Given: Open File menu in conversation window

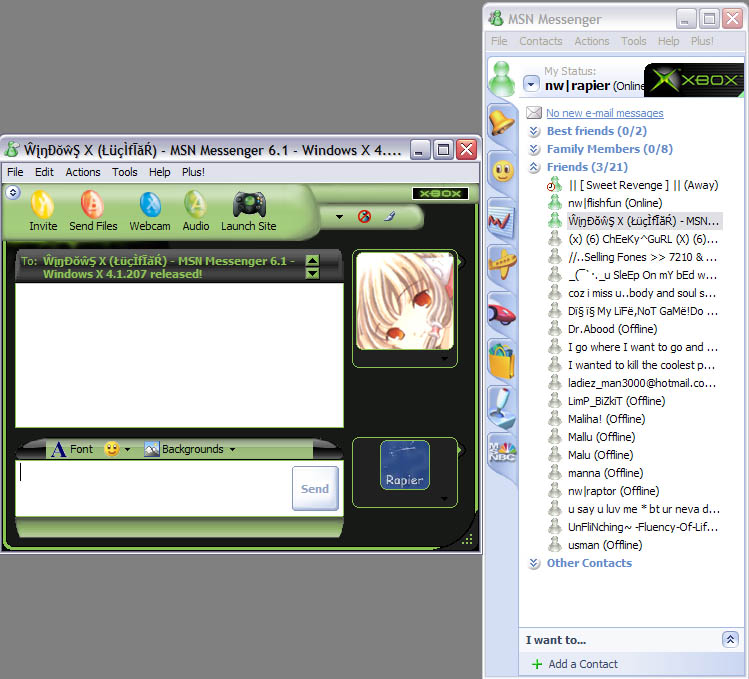Looking at the screenshot, I should [15, 172].
